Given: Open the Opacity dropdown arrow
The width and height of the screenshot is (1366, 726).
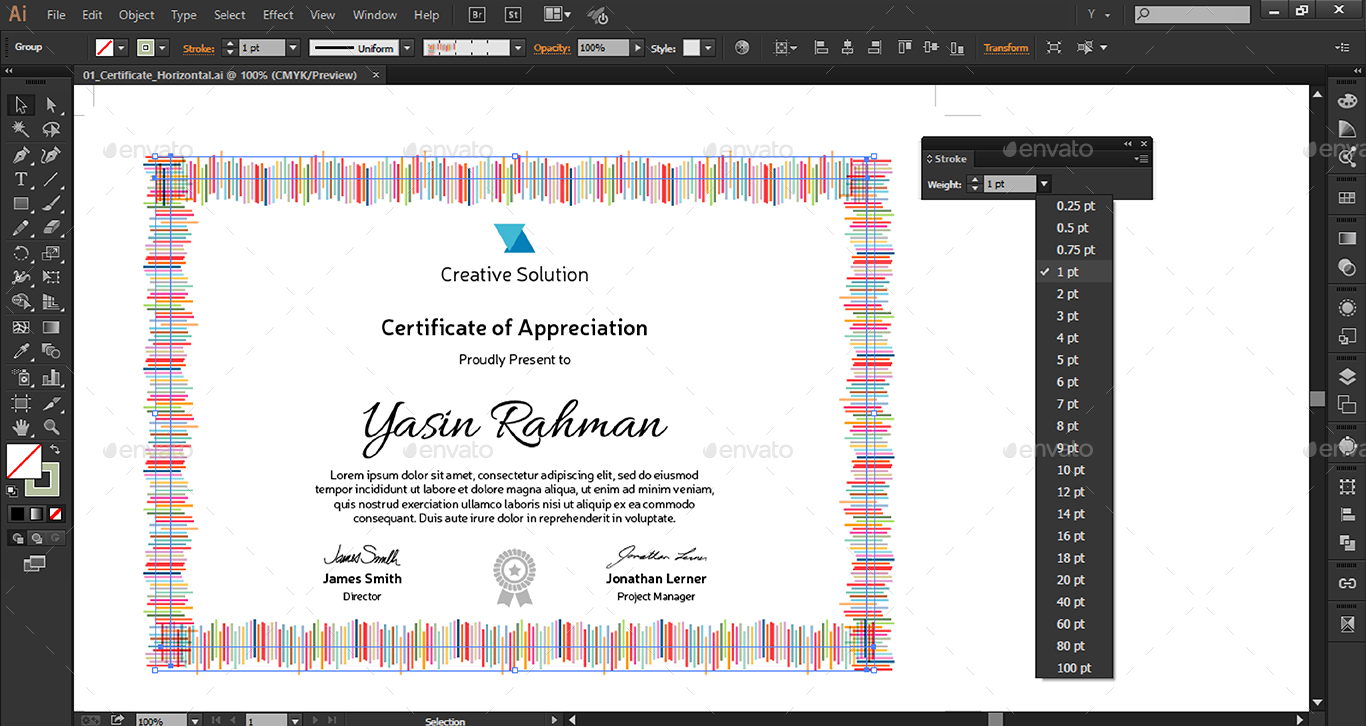Looking at the screenshot, I should (637, 48).
